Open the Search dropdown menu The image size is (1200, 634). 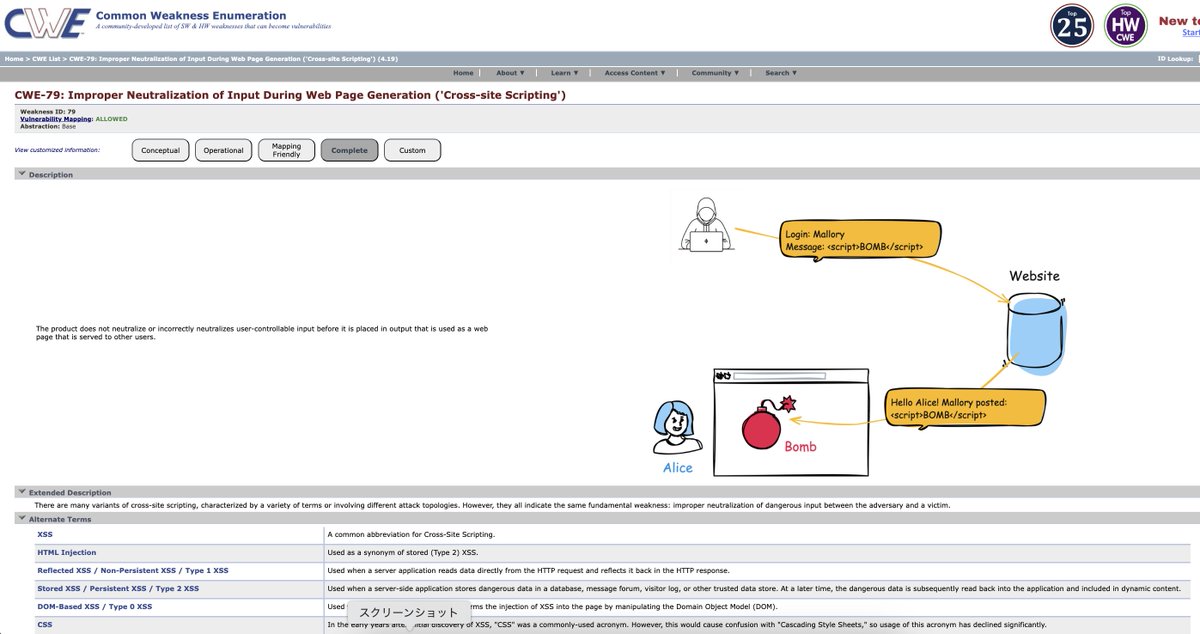[781, 73]
